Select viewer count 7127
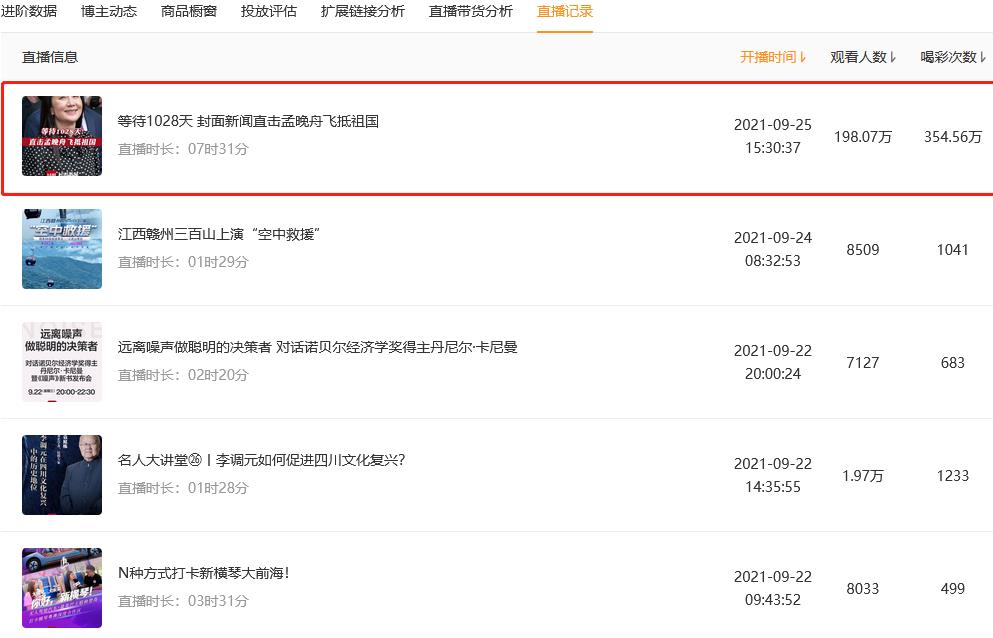The width and height of the screenshot is (993, 638). tap(863, 362)
